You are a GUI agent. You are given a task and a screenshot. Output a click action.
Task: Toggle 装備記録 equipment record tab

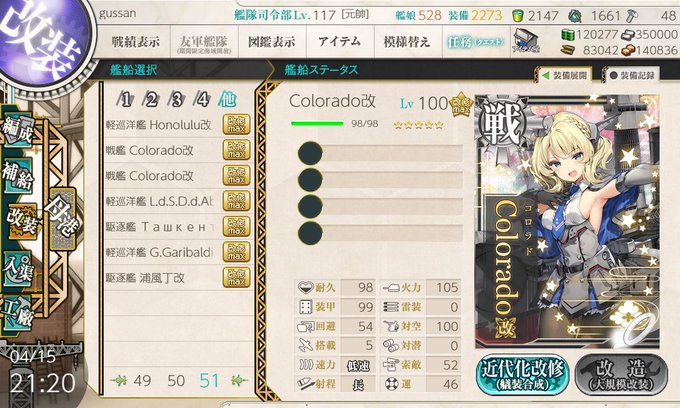click(631, 75)
